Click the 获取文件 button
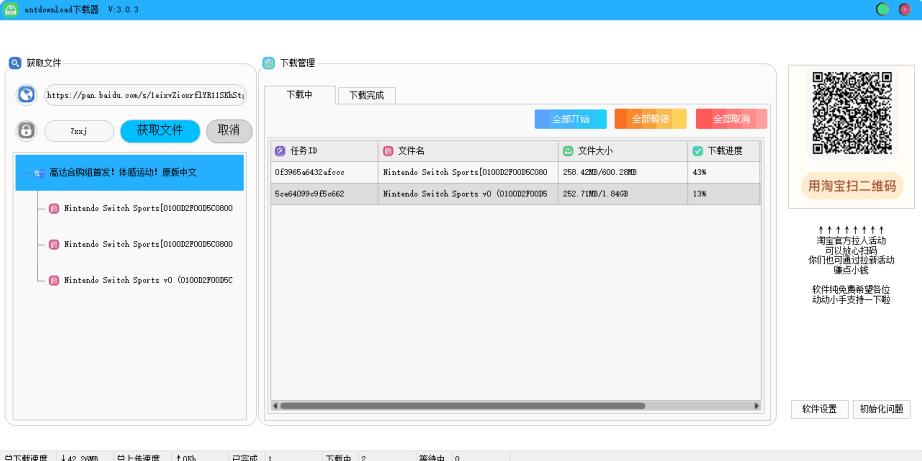This screenshot has height=461, width=922. tap(160, 131)
